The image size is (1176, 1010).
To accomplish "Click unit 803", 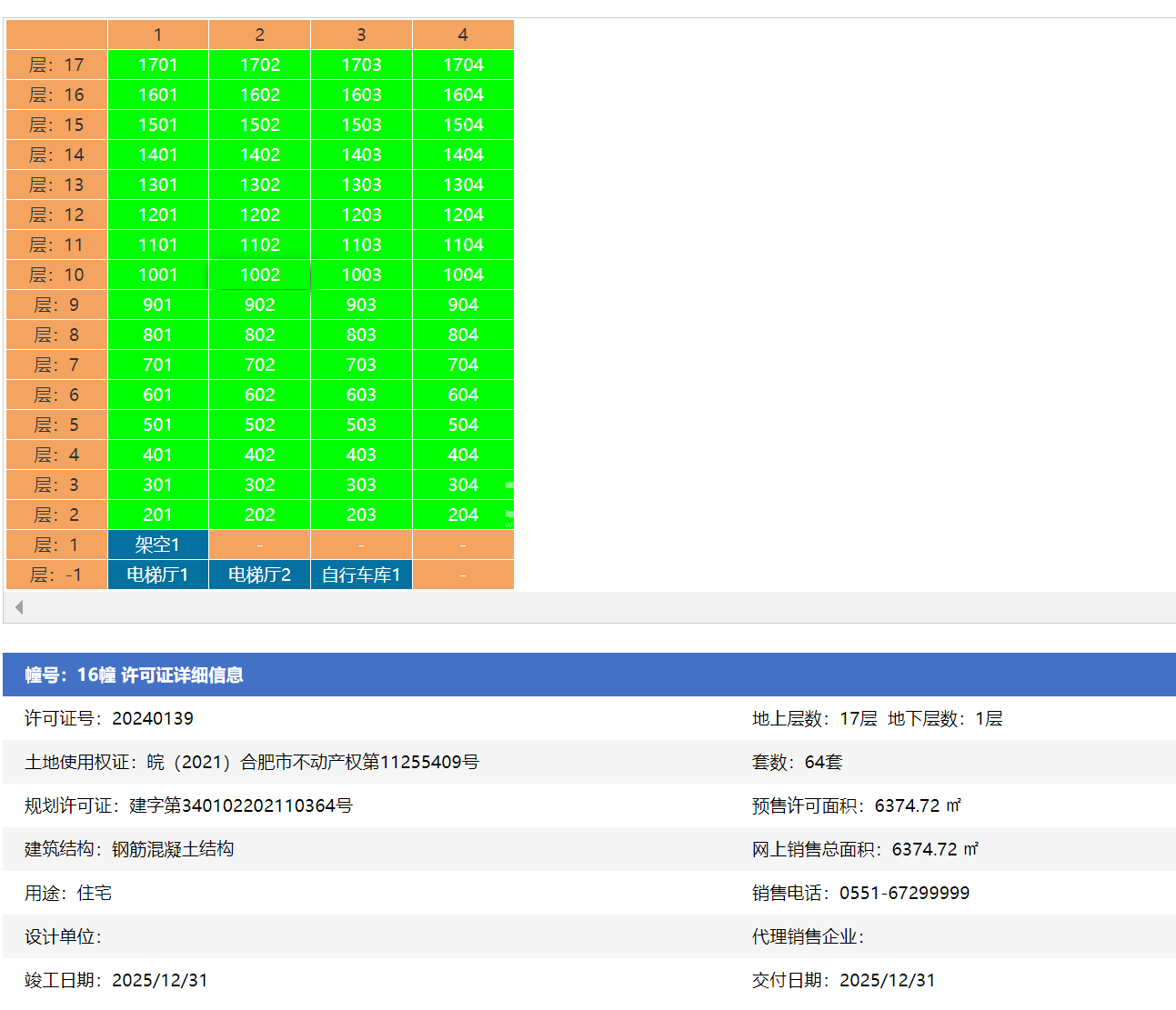I will point(362,335).
